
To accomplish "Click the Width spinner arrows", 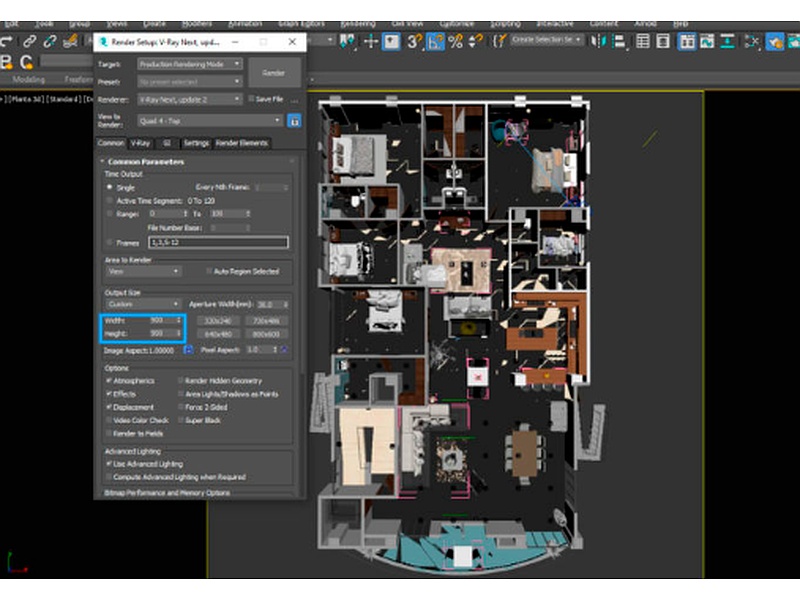I will [x=179, y=320].
